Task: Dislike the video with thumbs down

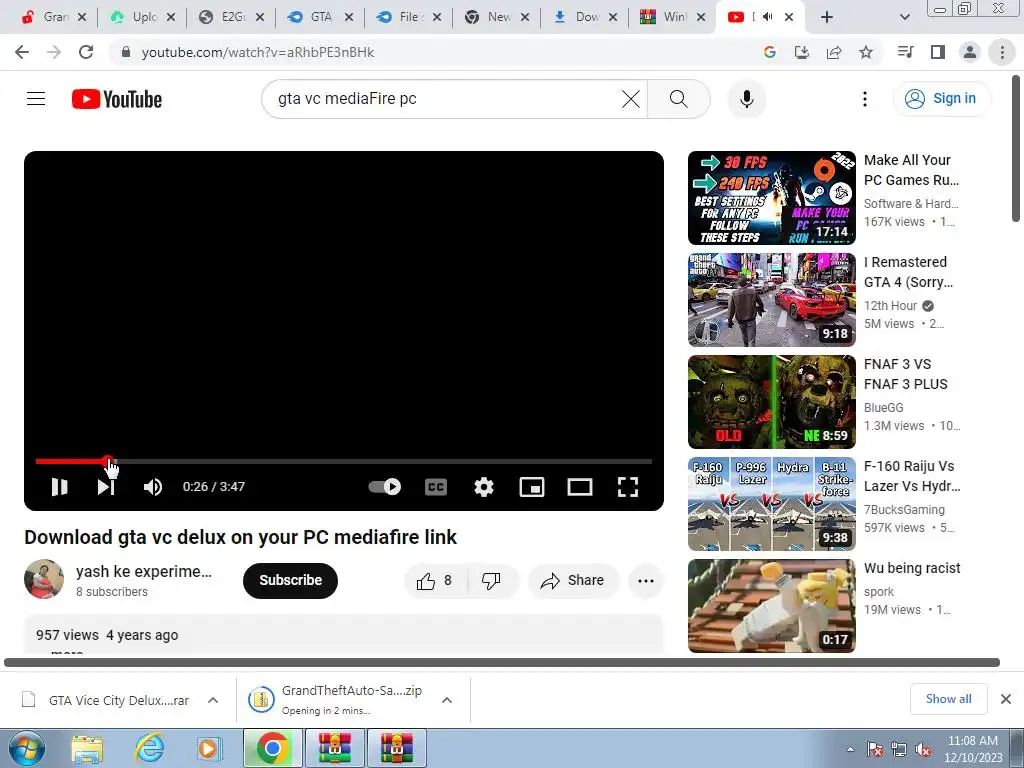Action: [x=491, y=580]
